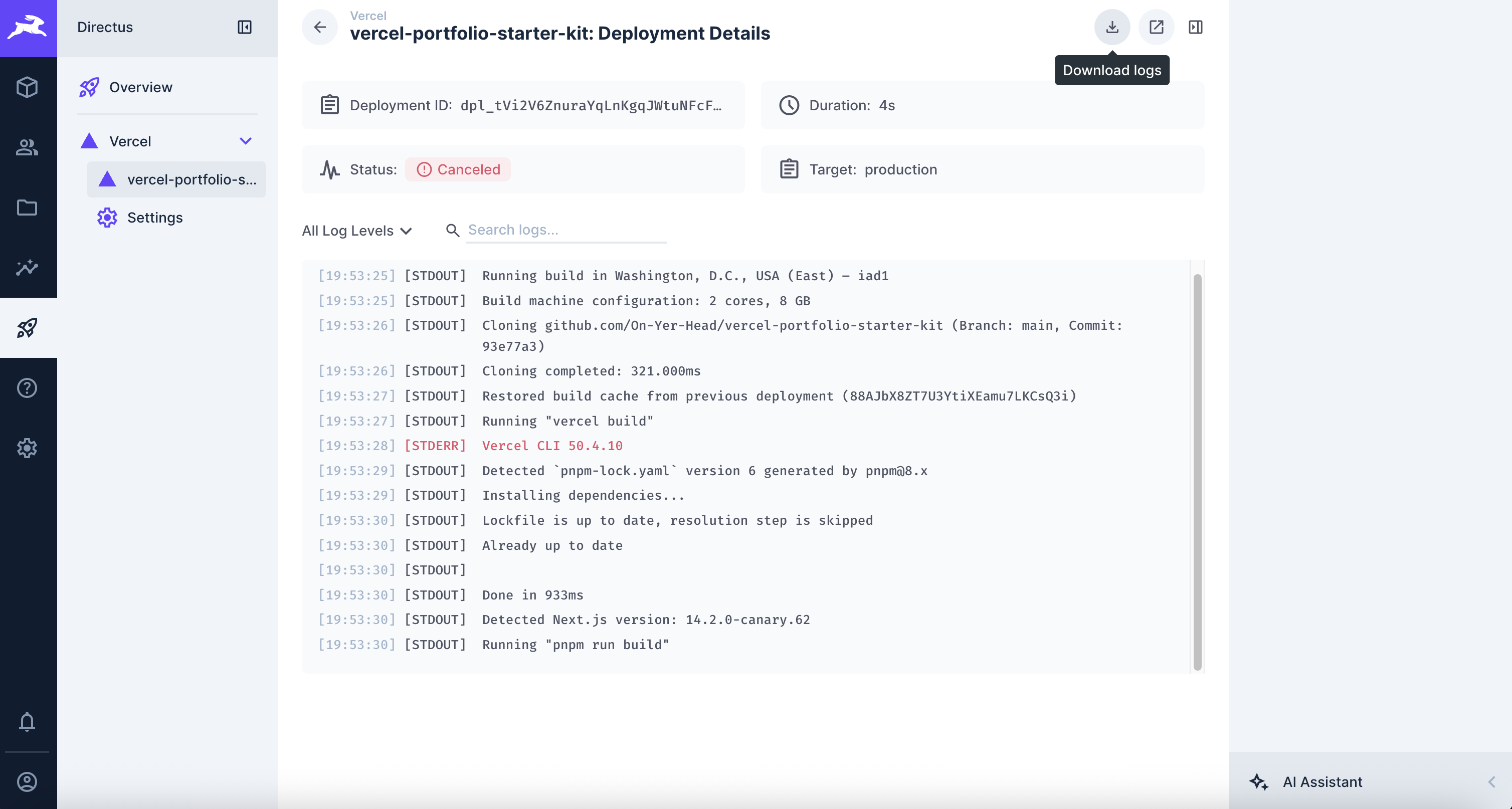Screen dimensions: 1512x809
Task: Click the Download logs icon
Action: point(1112,27)
